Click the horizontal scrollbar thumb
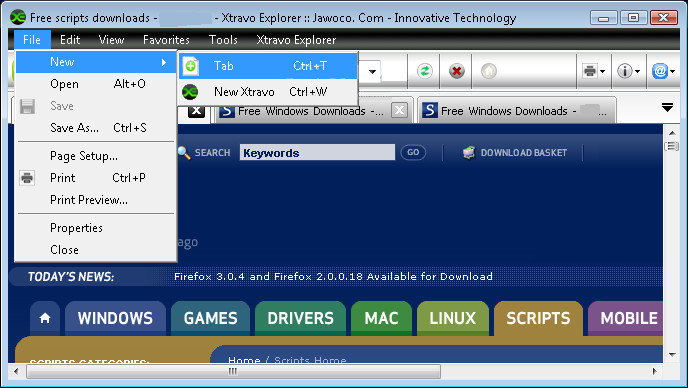Viewport: 688px width, 388px height. pos(233,371)
